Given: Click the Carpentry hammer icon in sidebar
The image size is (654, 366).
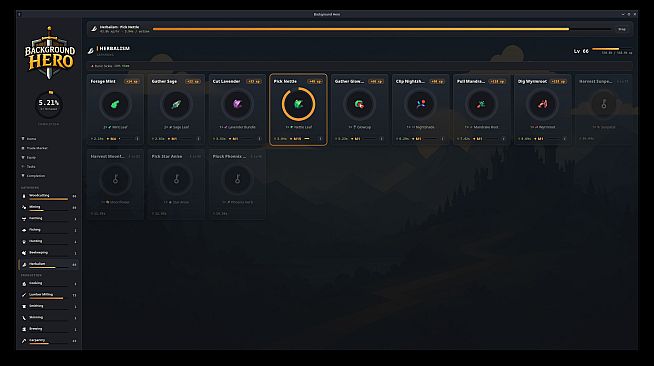Looking at the screenshot, I should tap(24, 341).
